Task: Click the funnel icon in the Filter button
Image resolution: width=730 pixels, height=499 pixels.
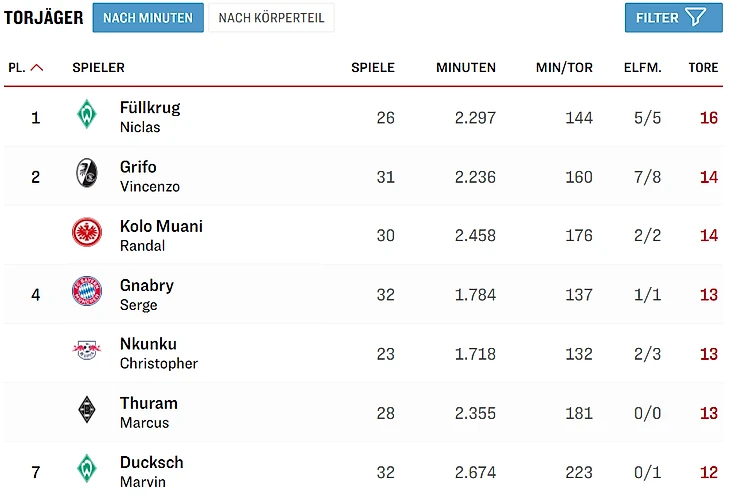Action: click(695, 17)
